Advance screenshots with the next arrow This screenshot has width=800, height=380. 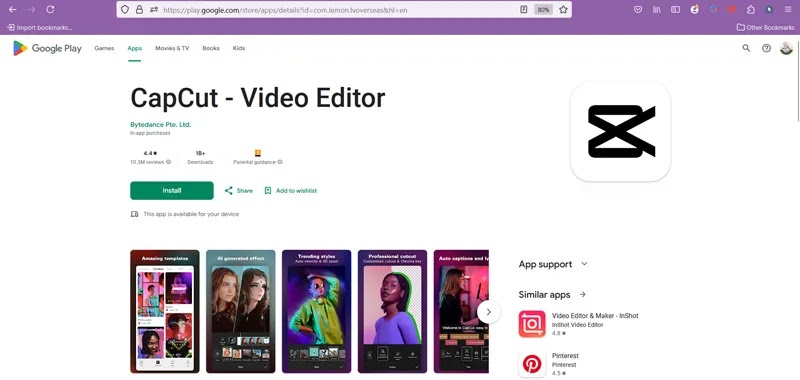489,312
